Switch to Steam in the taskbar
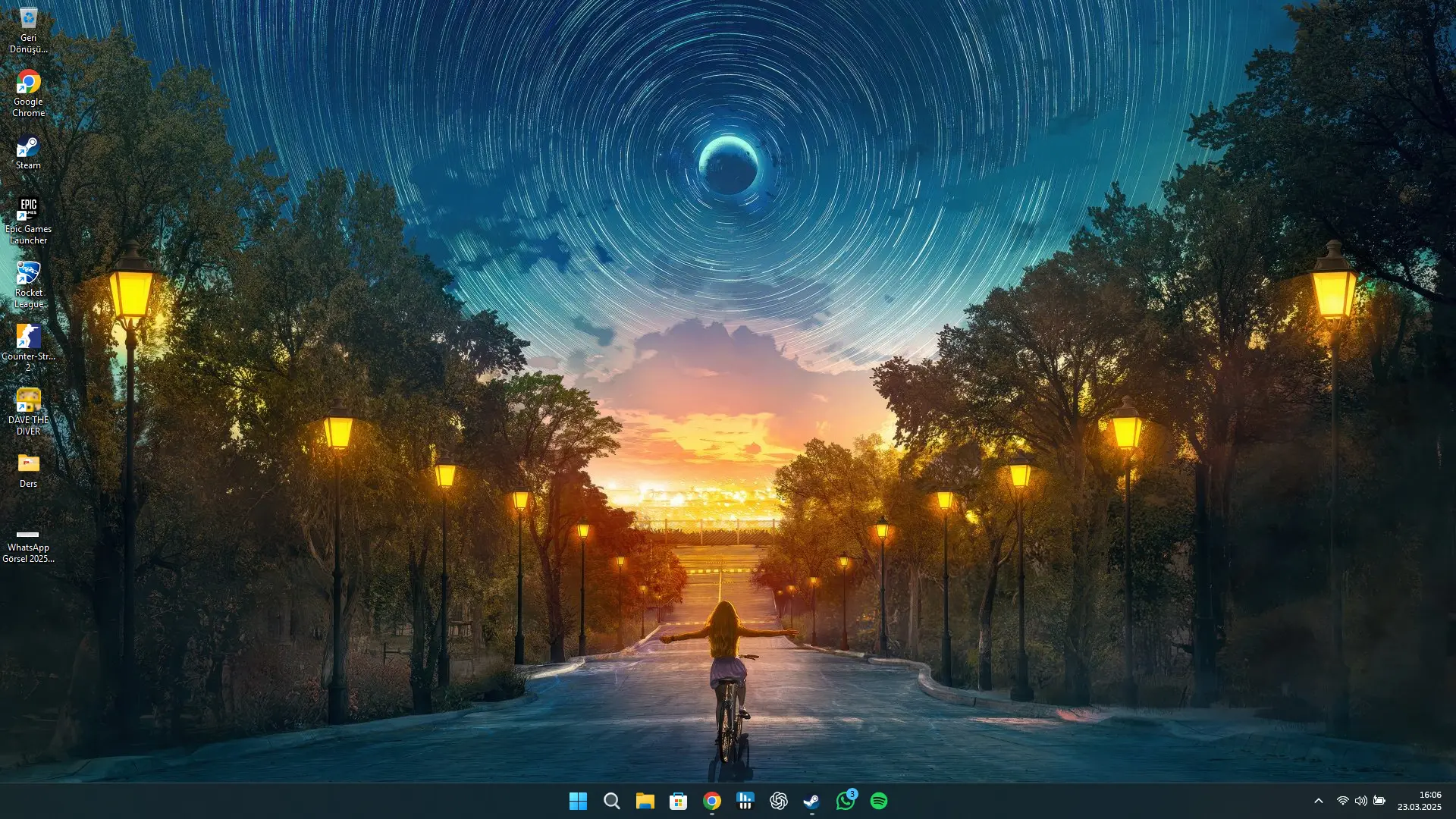Screen dimensions: 1456x819 click(x=811, y=801)
